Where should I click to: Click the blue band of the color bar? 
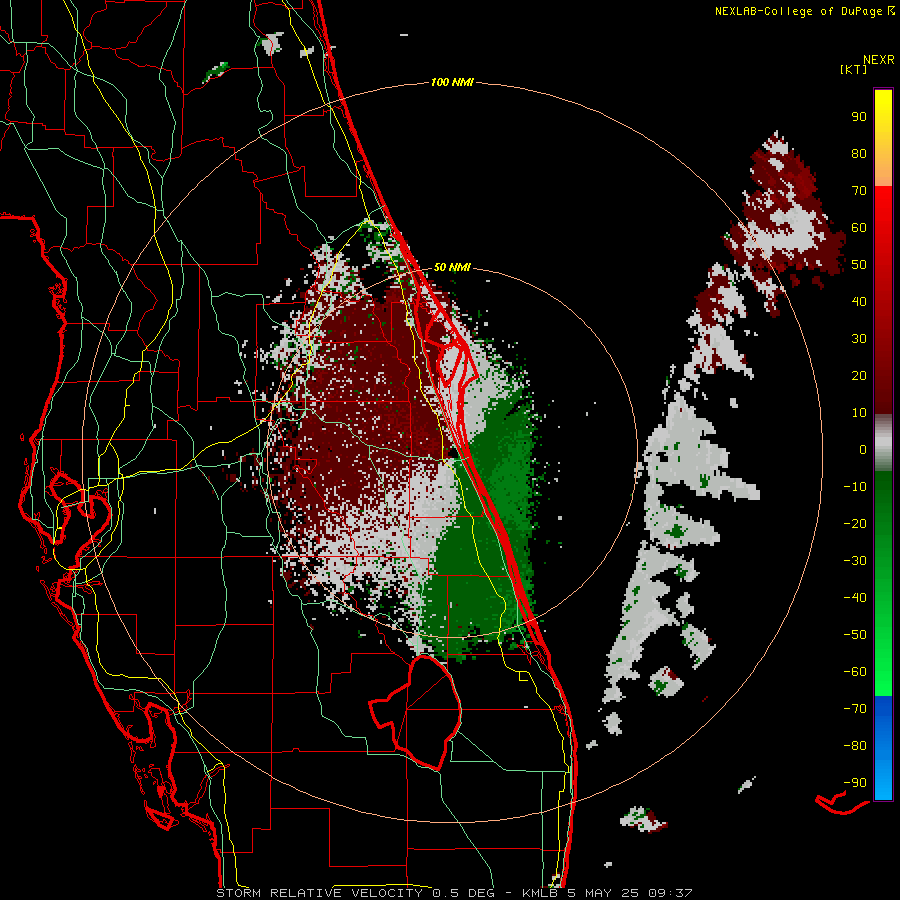tap(883, 747)
